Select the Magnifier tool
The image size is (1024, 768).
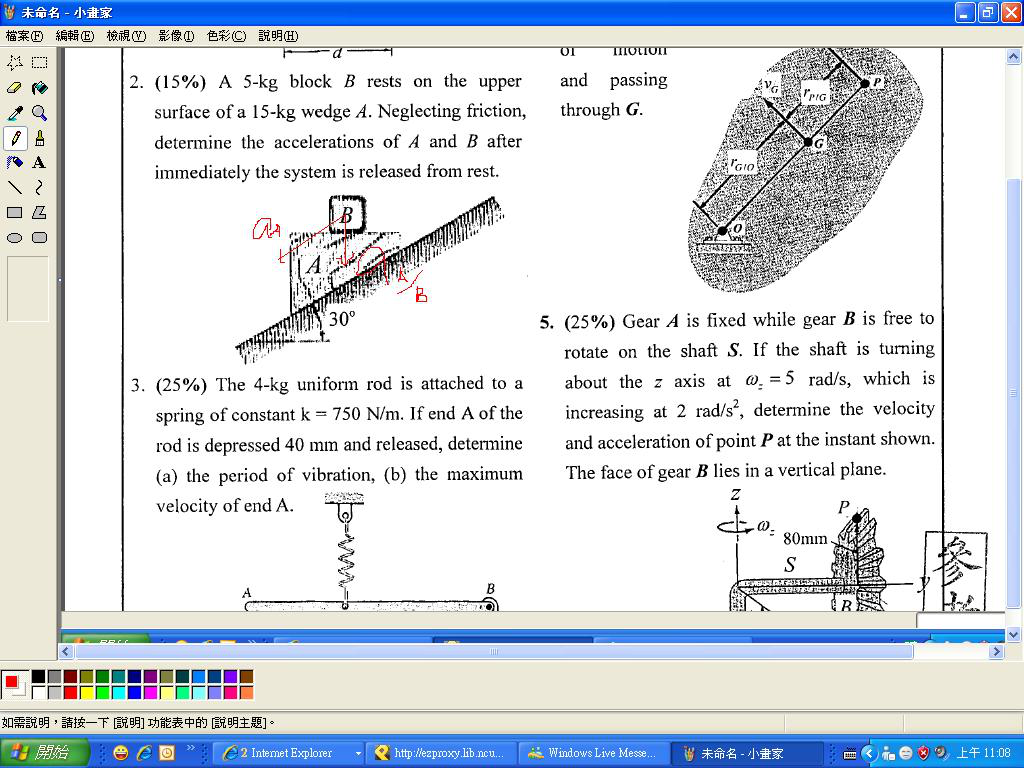pos(39,113)
